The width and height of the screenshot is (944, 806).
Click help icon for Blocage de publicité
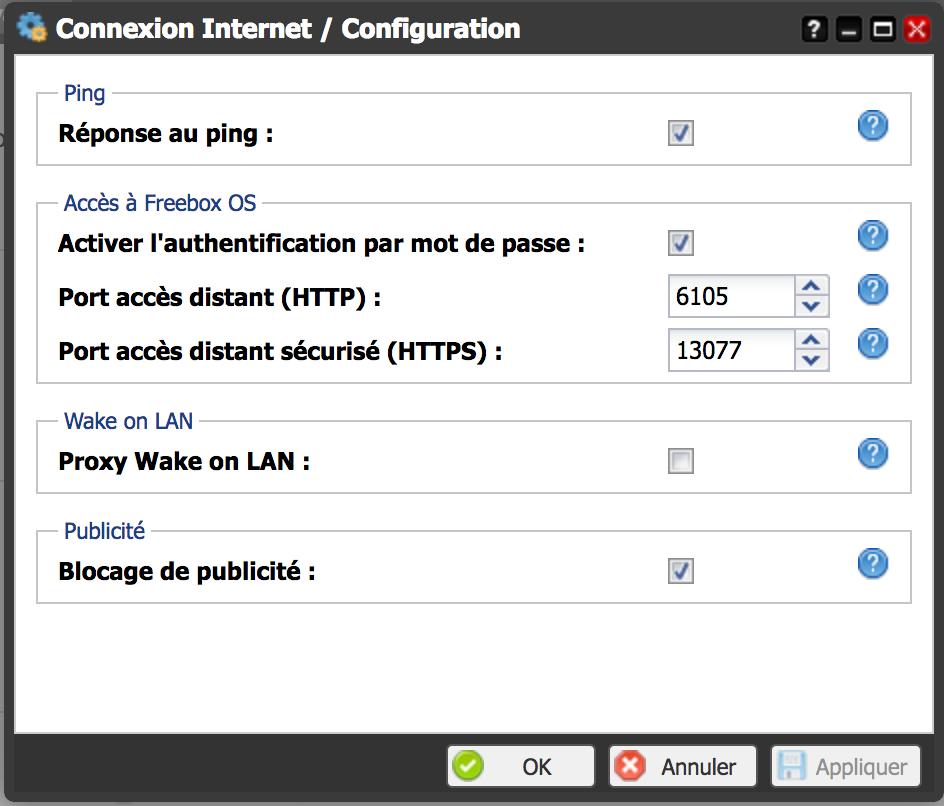[x=873, y=564]
